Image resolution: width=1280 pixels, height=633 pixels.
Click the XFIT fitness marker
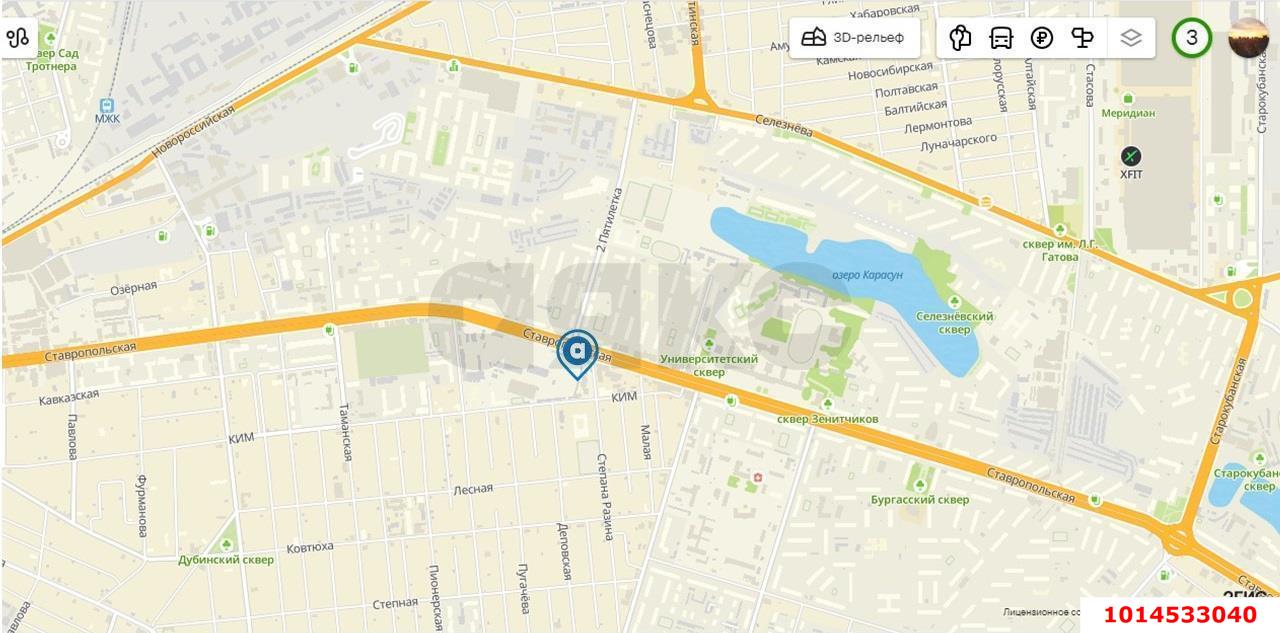[1131, 156]
